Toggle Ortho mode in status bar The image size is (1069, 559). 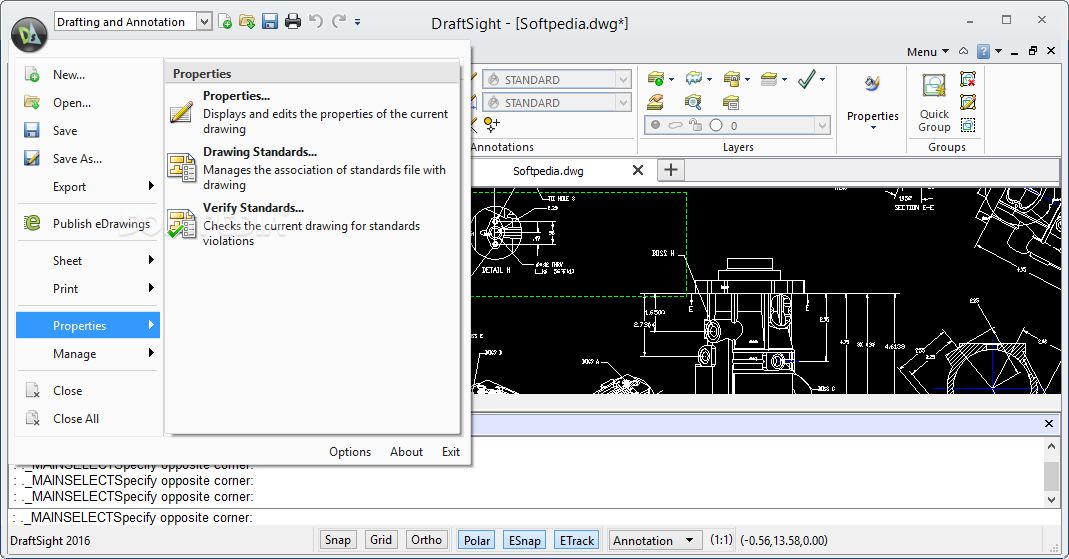click(x=426, y=540)
